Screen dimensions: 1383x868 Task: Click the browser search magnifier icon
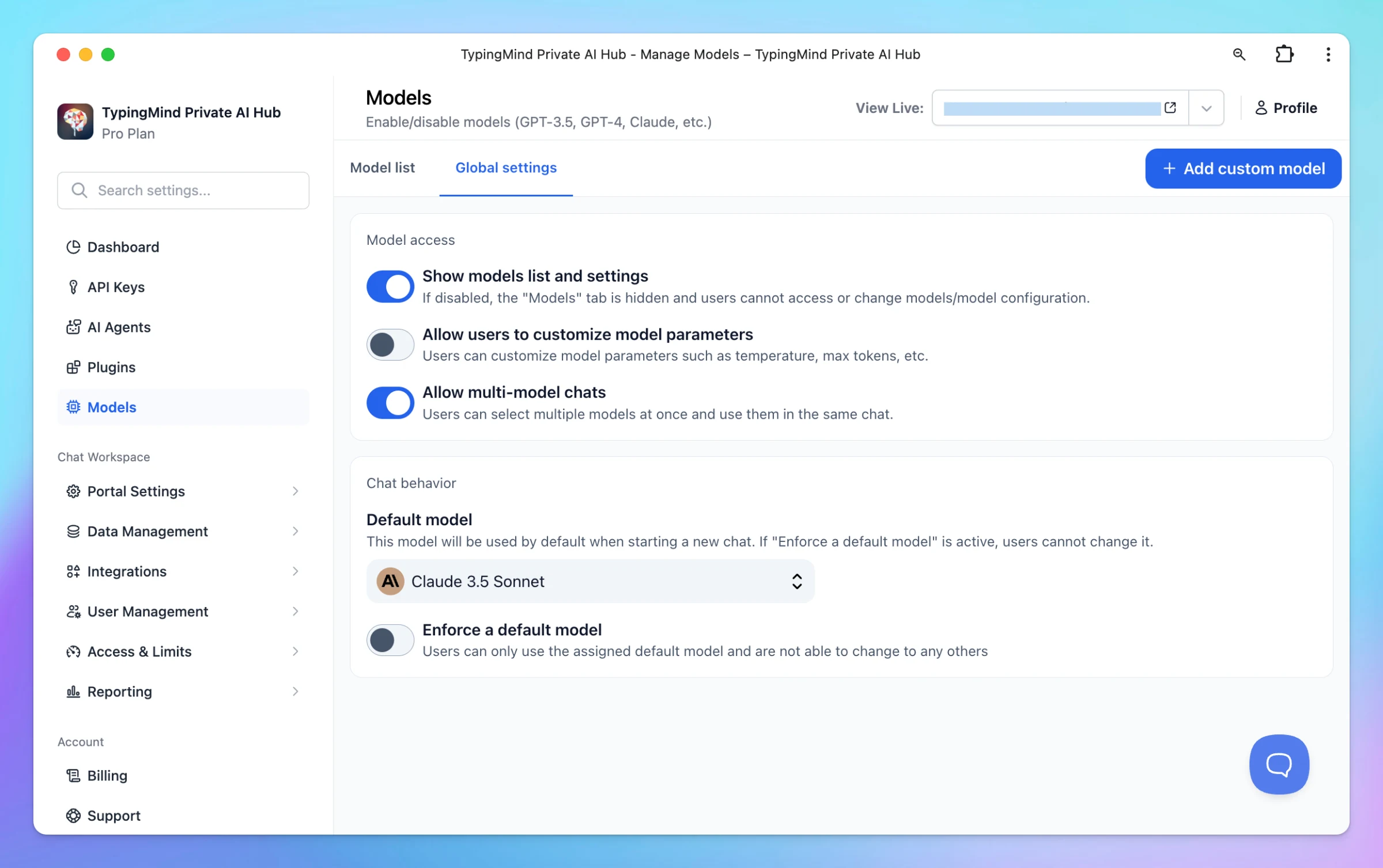(x=1239, y=54)
